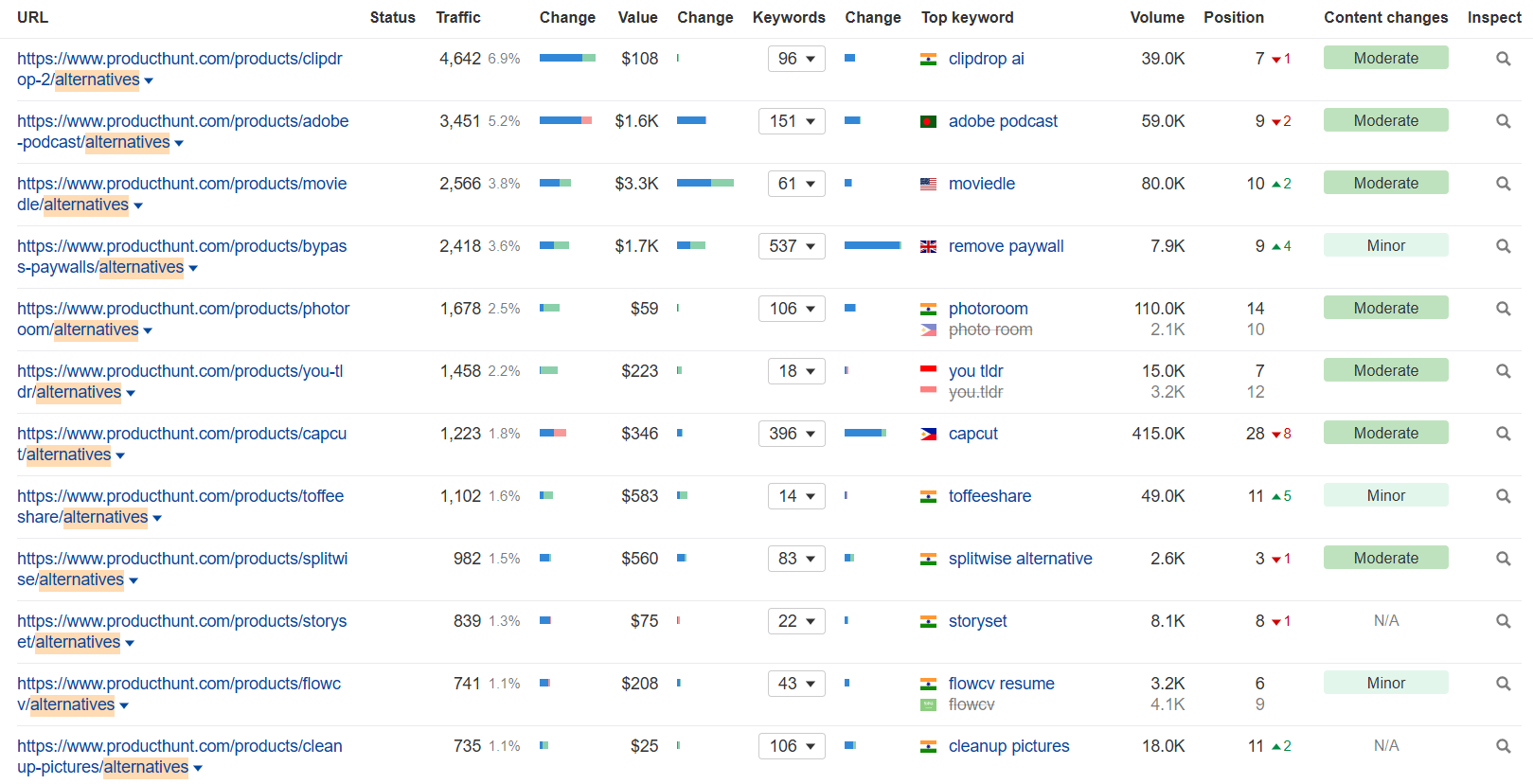Open inspect for the capcut alternatives row
The width and height of the screenshot is (1533, 784).
click(1503, 434)
